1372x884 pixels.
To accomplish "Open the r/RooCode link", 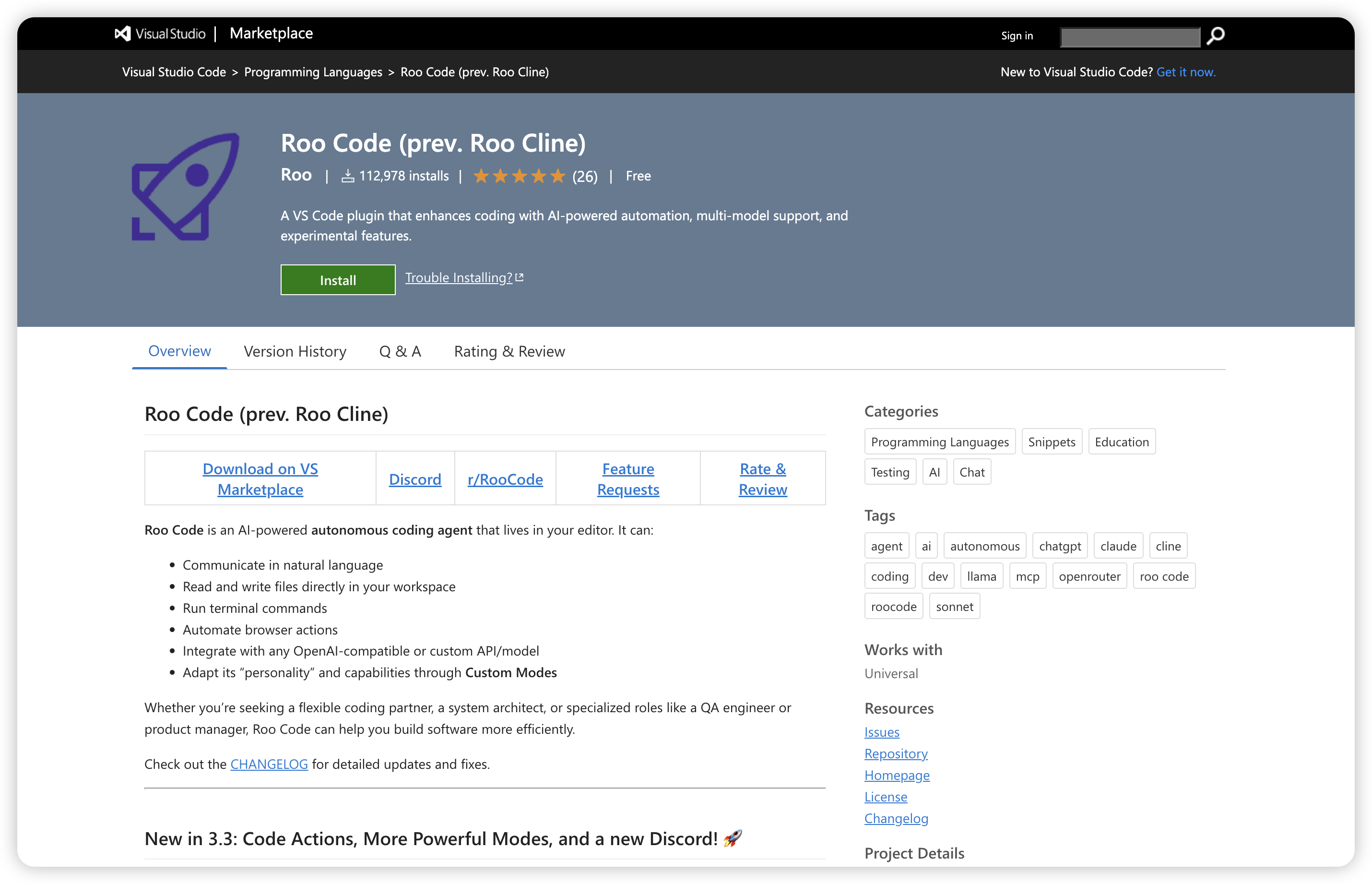I will pyautogui.click(x=505, y=479).
